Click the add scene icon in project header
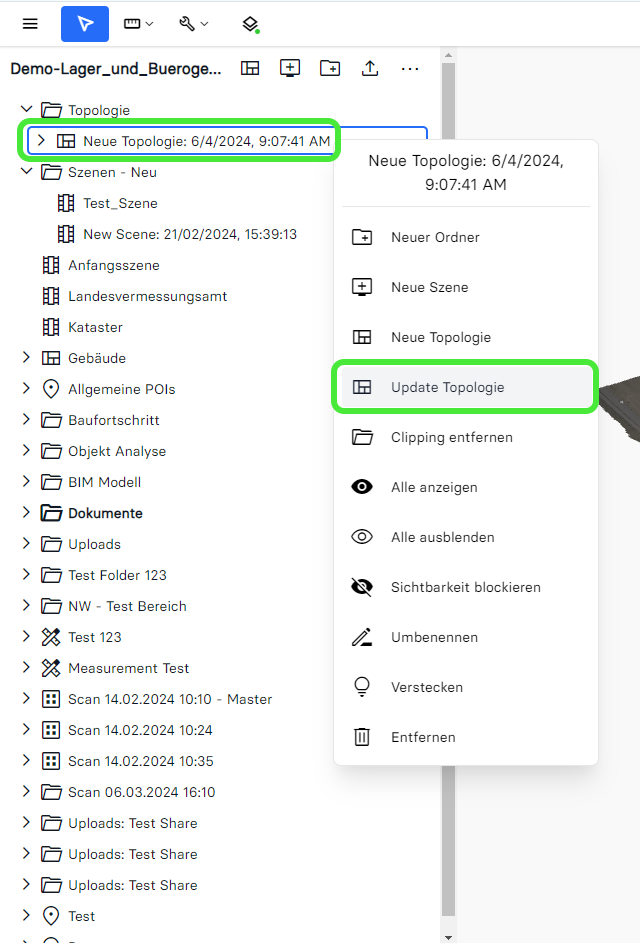The width and height of the screenshot is (640, 943). point(290,68)
